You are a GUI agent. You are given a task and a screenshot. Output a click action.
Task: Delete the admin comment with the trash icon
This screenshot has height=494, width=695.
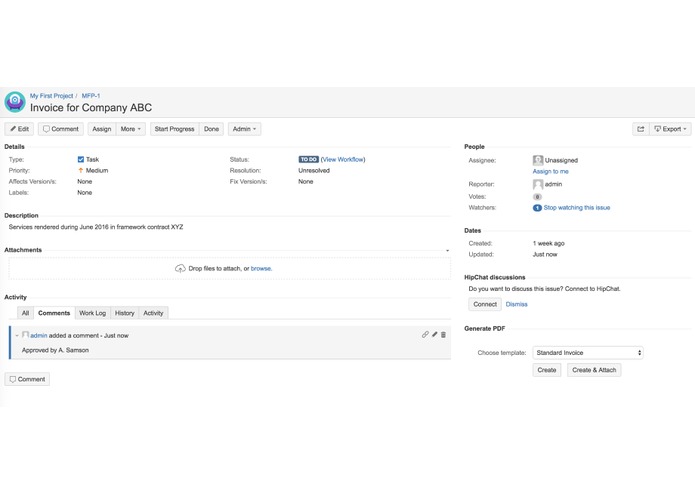click(443, 335)
